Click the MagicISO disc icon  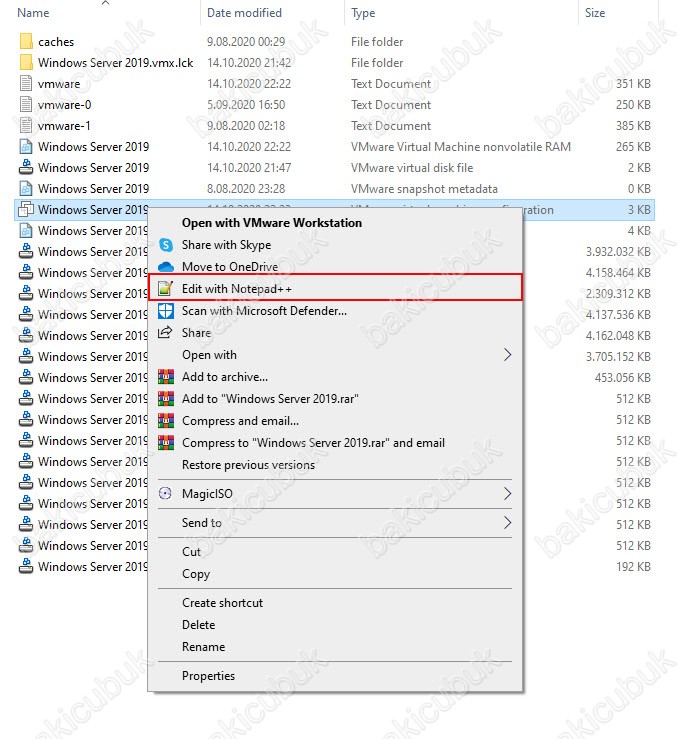(x=165, y=493)
